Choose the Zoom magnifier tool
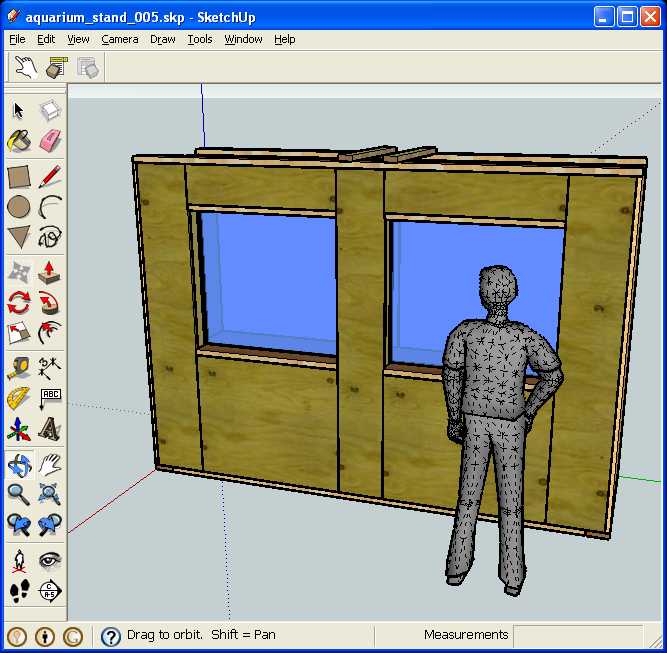 19,495
